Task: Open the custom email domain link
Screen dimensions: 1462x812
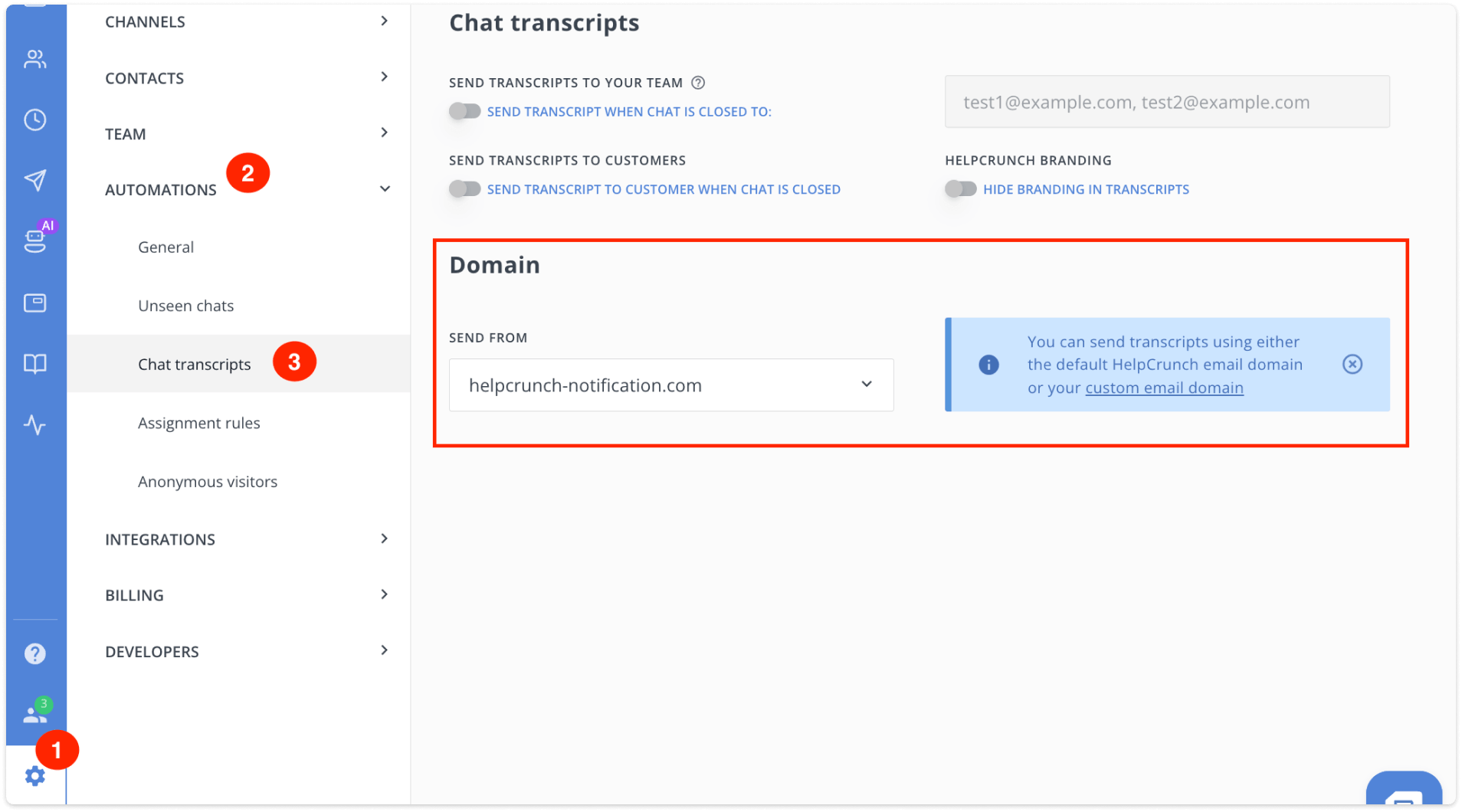Action: [1163, 388]
